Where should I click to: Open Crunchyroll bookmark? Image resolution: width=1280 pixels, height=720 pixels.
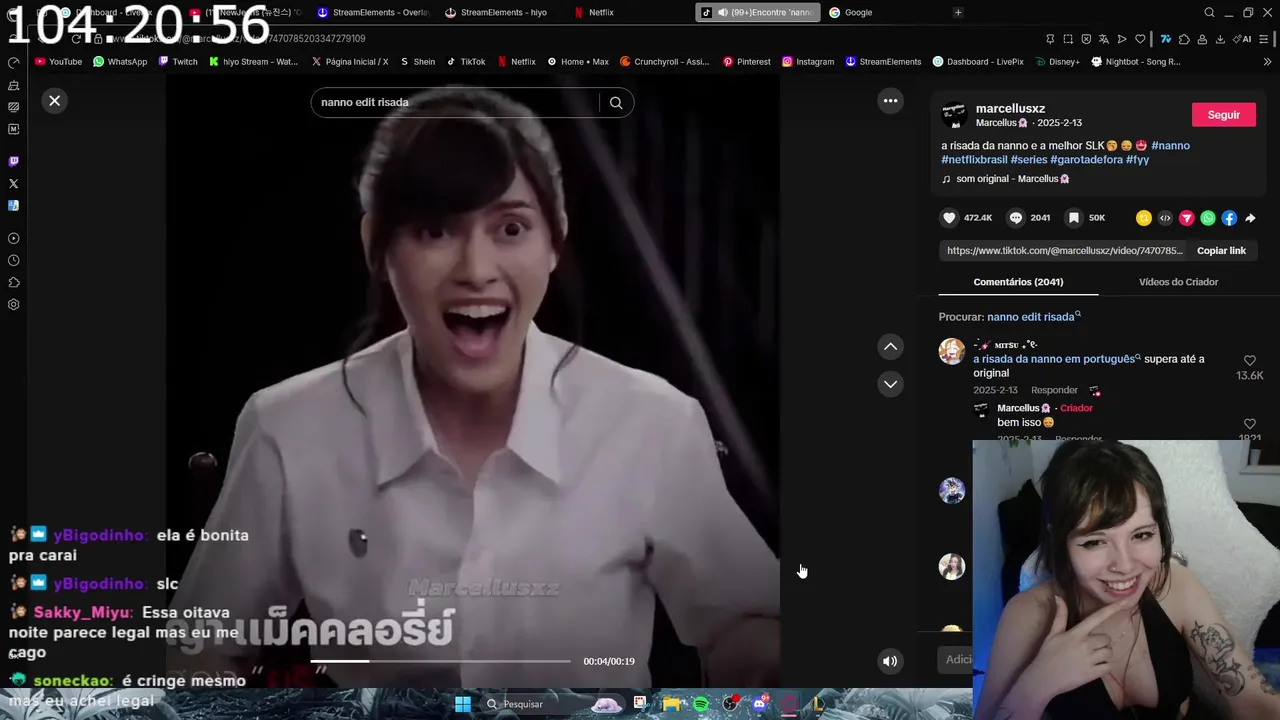coord(665,61)
